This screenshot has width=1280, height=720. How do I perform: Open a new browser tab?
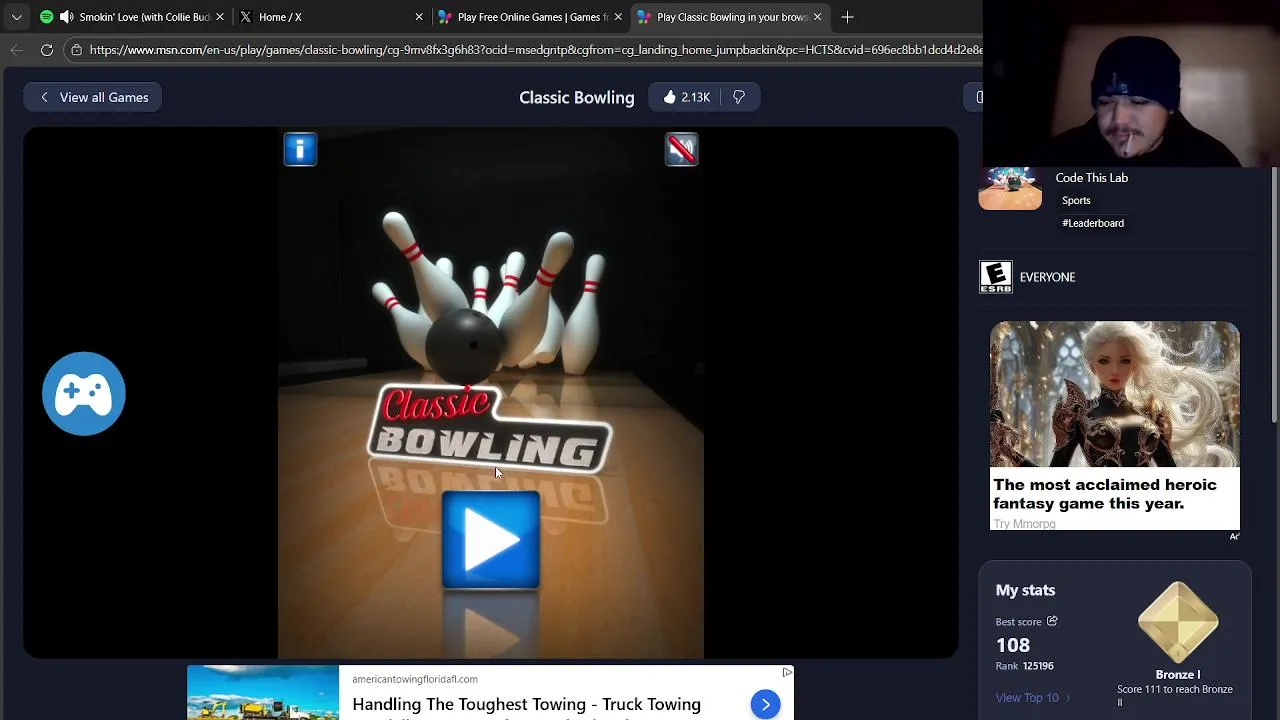tap(847, 17)
